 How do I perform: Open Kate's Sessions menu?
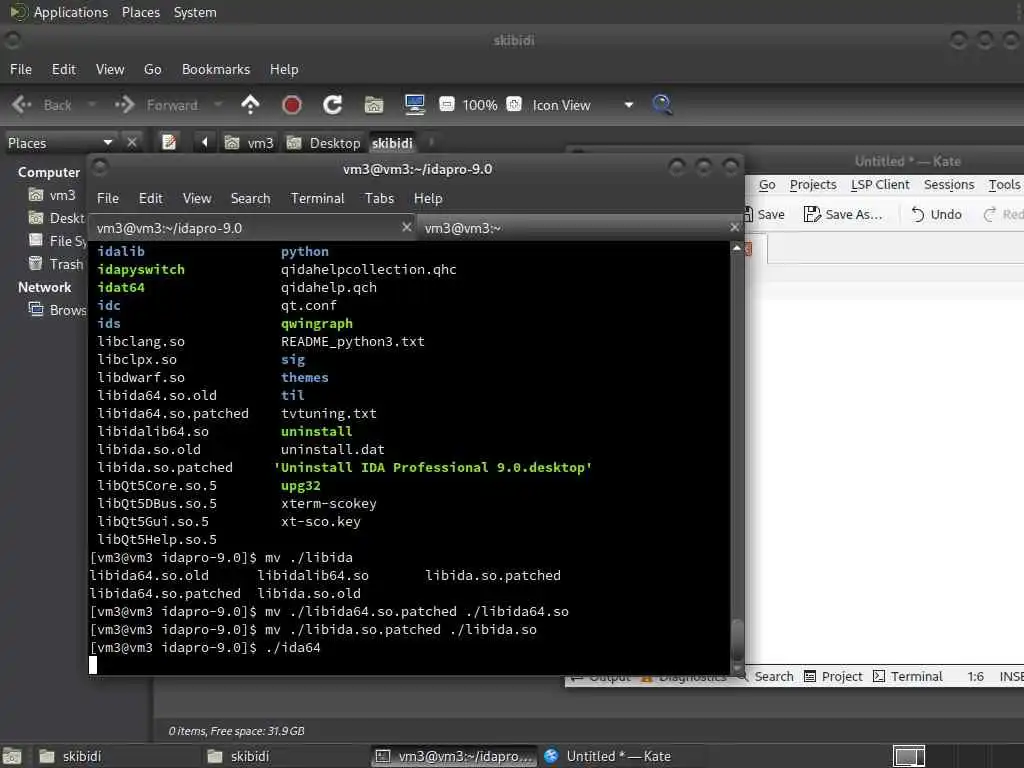pyautogui.click(x=949, y=185)
